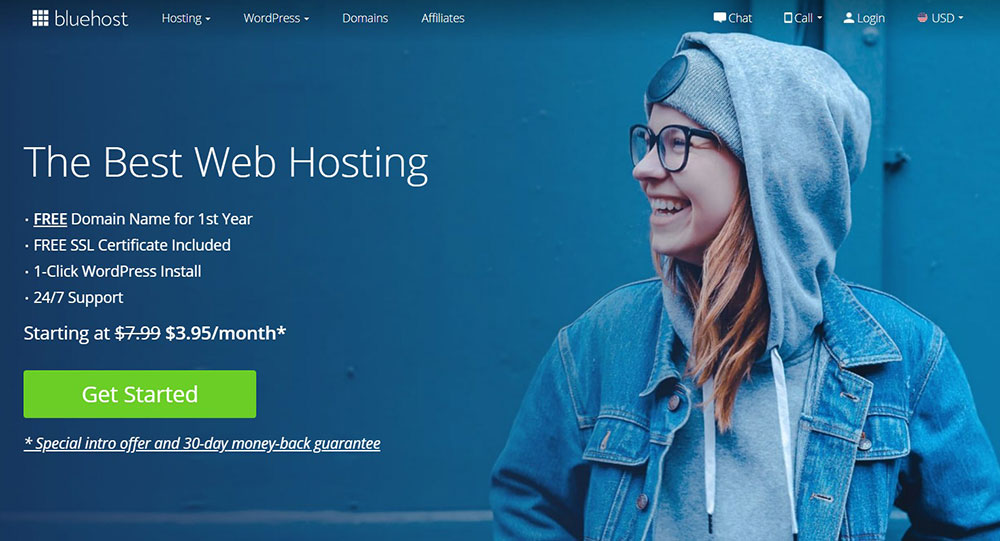The width and height of the screenshot is (1000, 541).
Task: Click the green Get Started button
Action: 140,394
